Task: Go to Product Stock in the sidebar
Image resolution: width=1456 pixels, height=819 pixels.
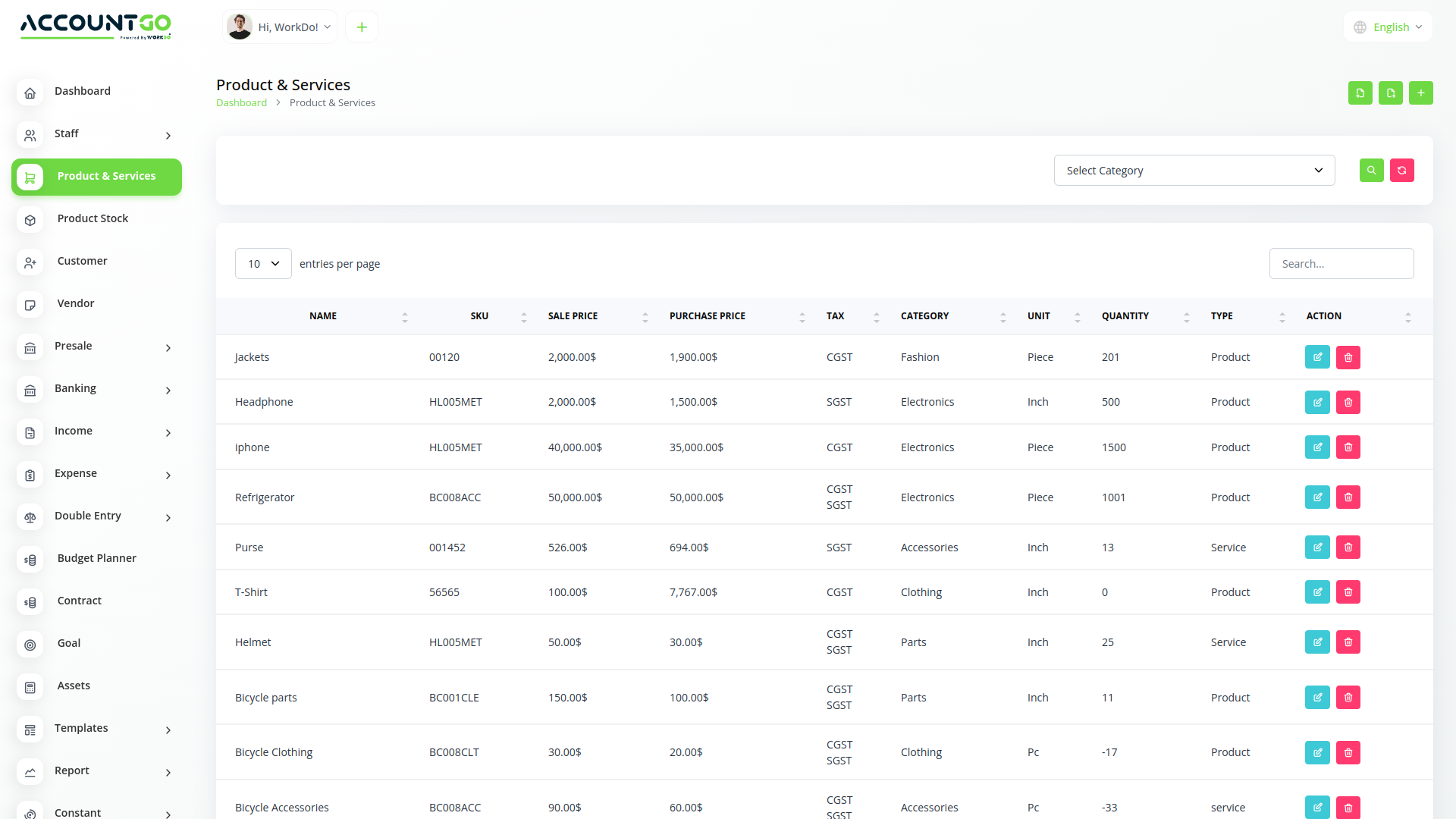Action: 93,218
